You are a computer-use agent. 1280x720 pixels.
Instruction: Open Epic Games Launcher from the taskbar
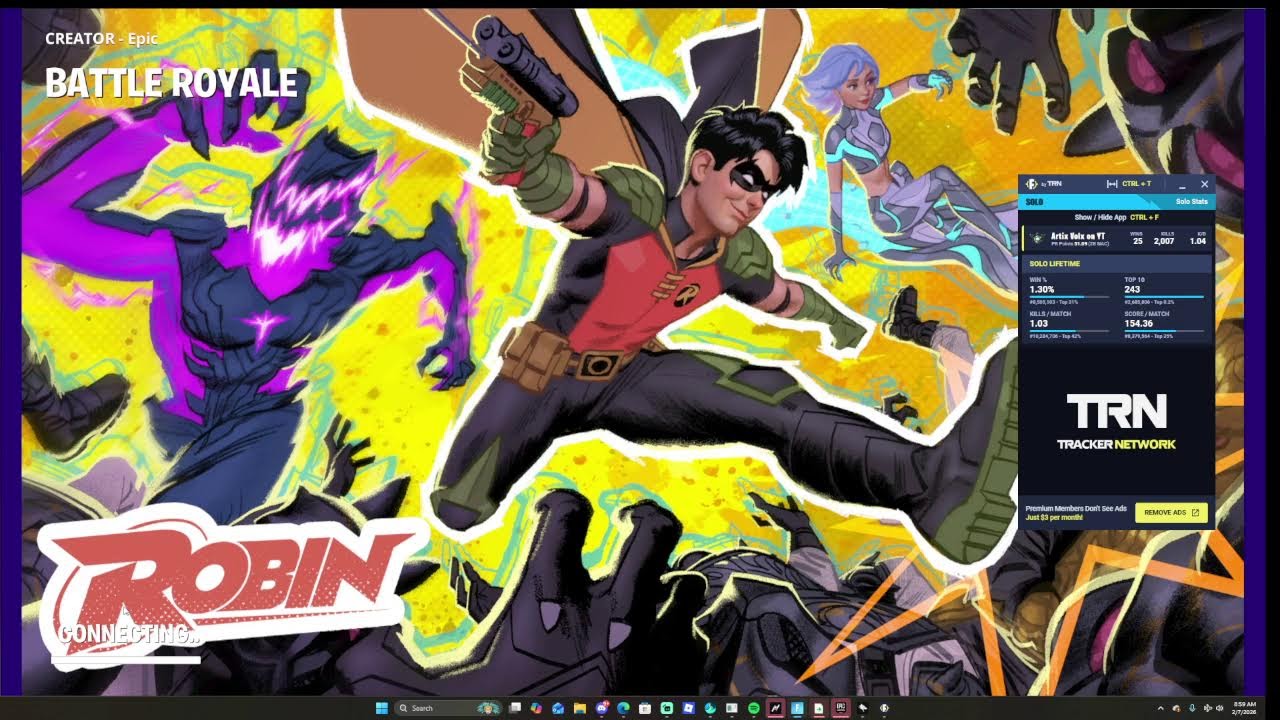841,708
